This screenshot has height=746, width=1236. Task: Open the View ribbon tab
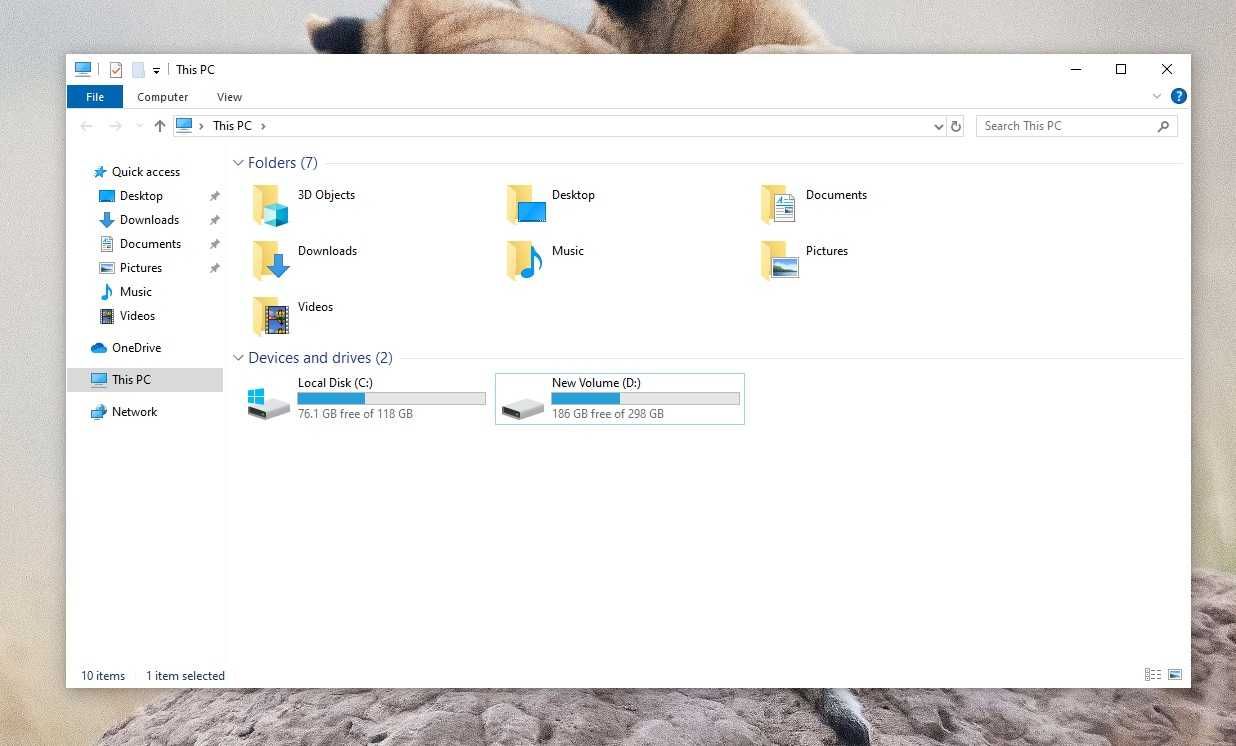coord(230,97)
